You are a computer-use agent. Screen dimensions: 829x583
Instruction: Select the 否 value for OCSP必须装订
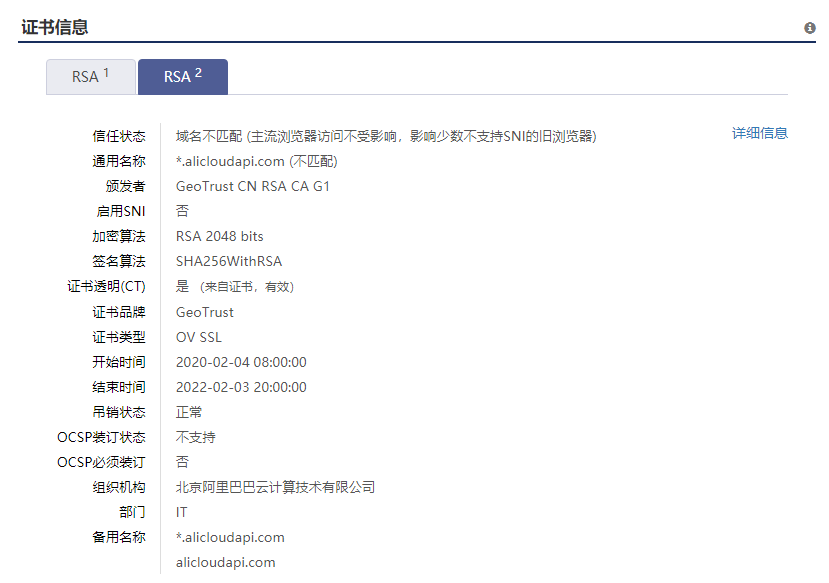pyautogui.click(x=182, y=462)
